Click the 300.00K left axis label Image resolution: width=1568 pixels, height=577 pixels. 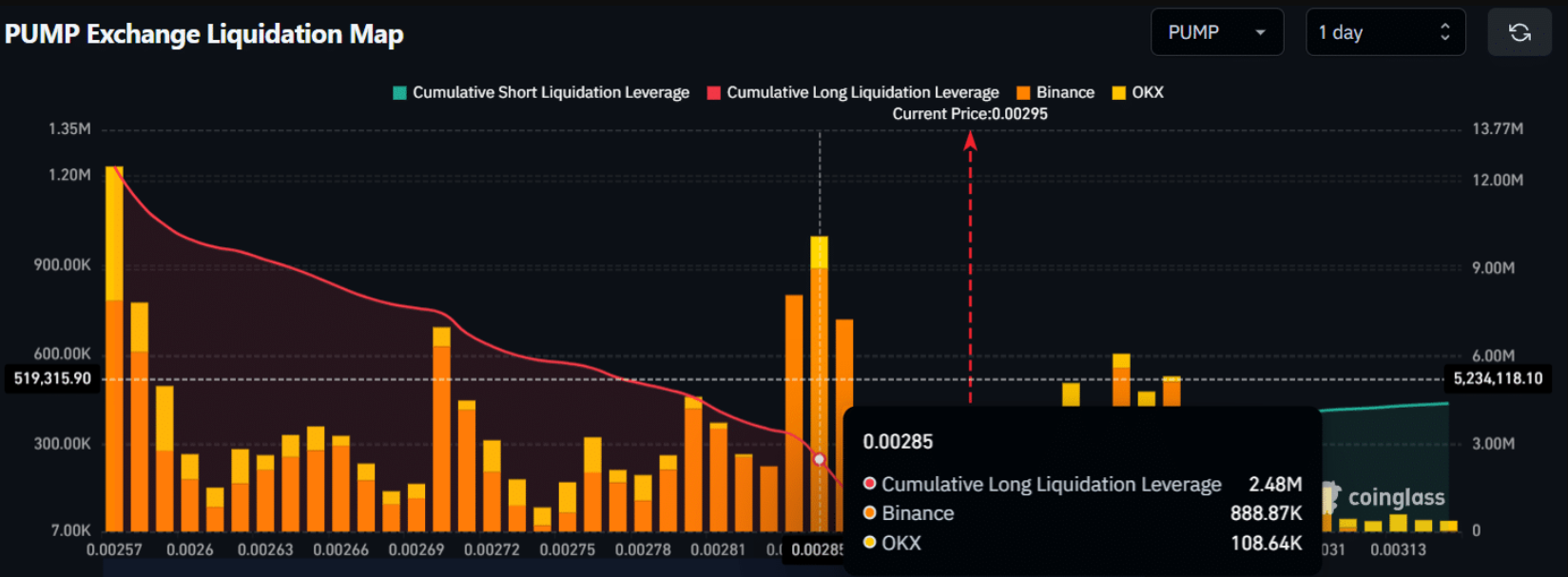tap(63, 444)
